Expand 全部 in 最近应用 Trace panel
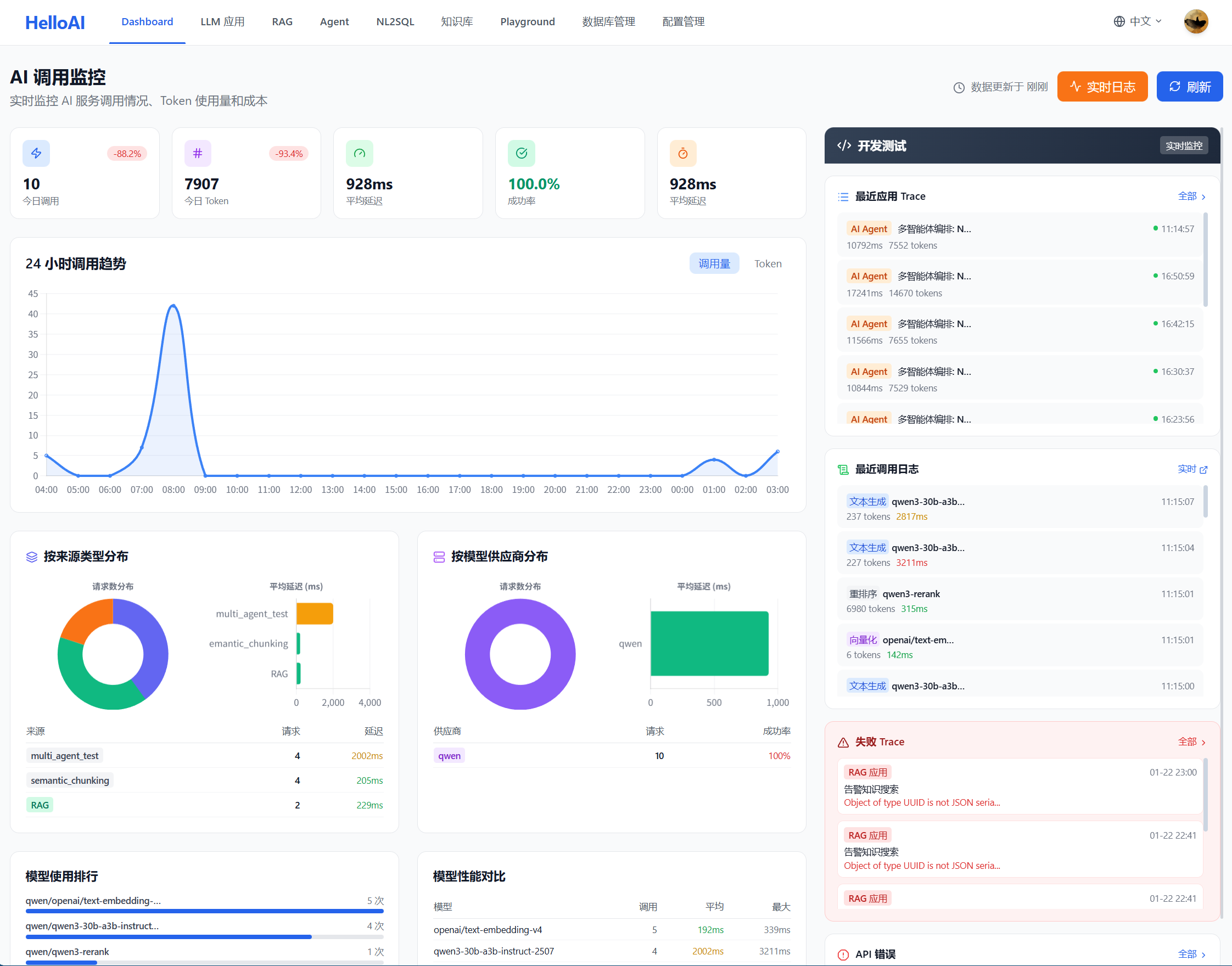Screen dimensions: 1232x966 (x=1191, y=196)
